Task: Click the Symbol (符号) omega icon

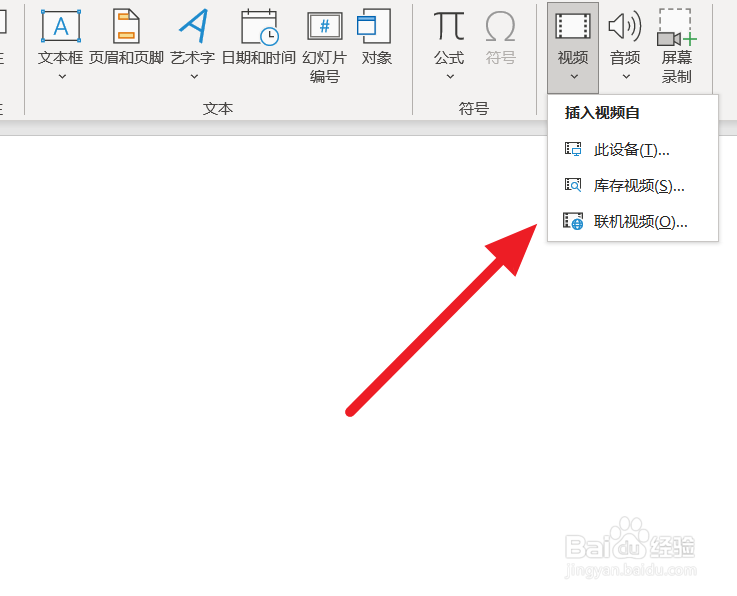Action: 500,27
